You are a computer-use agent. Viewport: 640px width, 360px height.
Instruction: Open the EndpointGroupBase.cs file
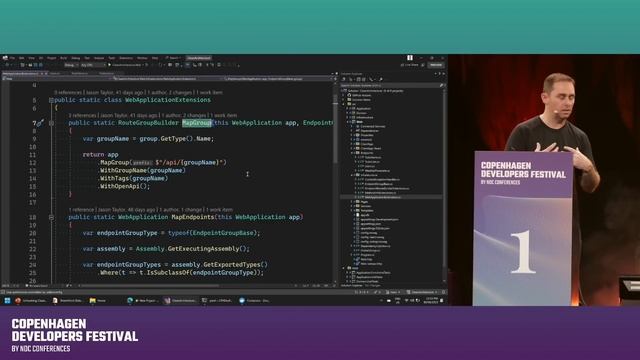(x=378, y=184)
